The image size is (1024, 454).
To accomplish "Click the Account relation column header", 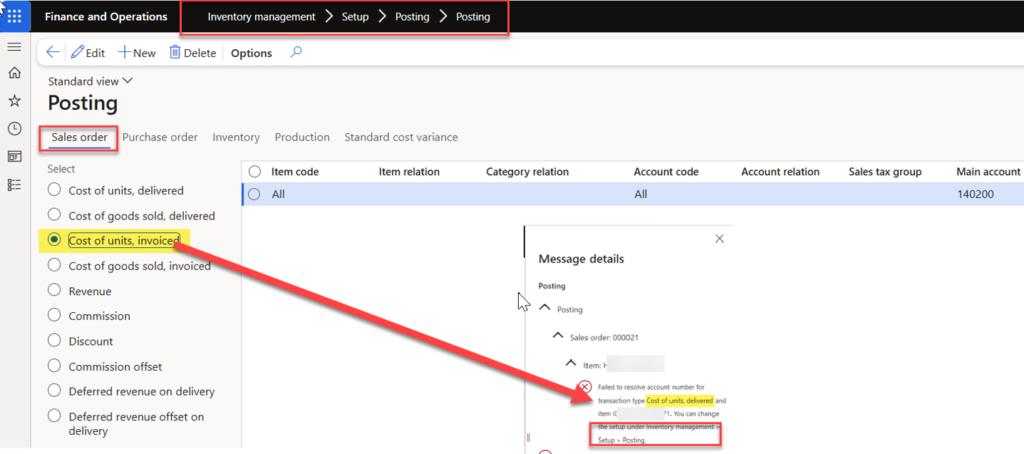I will (x=780, y=172).
